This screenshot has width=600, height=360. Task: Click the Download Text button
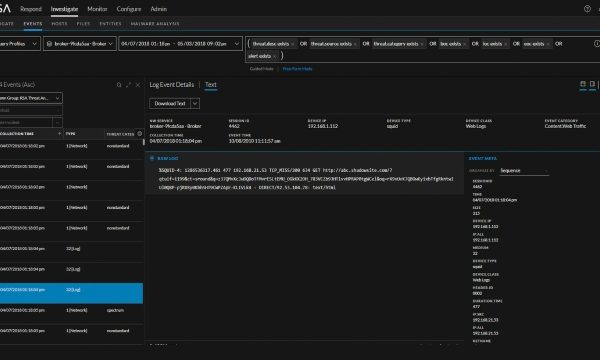point(170,103)
